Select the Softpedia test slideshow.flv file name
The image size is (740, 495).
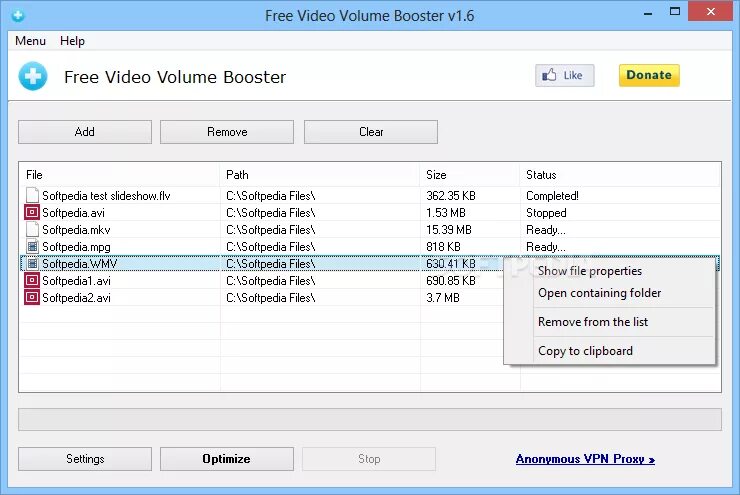pos(106,195)
